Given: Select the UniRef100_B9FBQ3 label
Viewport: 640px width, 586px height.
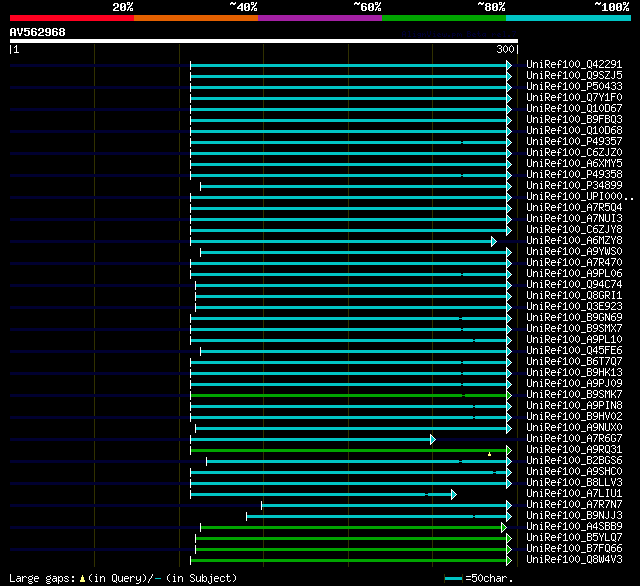Looking at the screenshot, I should pyautogui.click(x=574, y=120).
